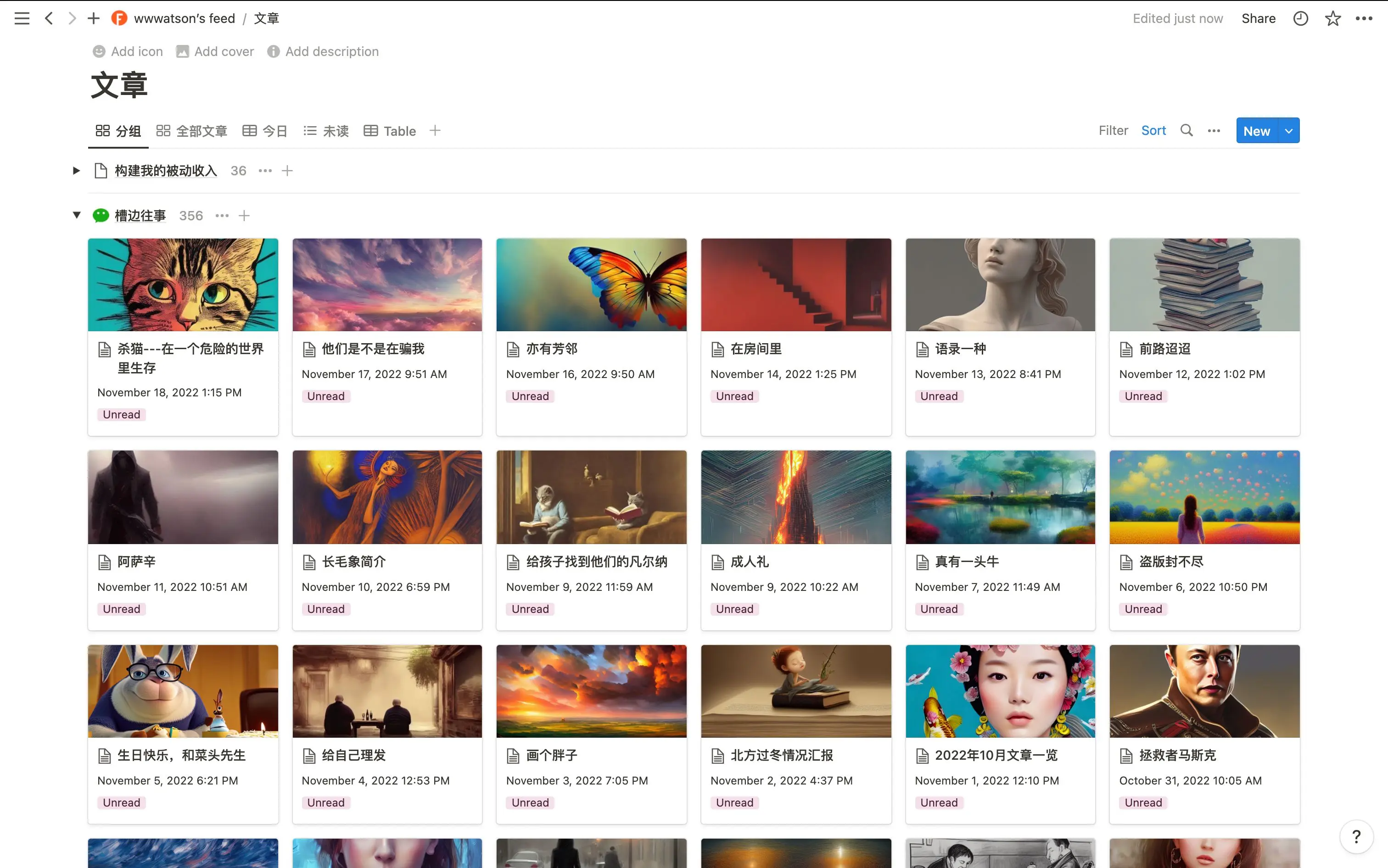
Task: Expand the 构建我的被动收入 group
Action: (76, 171)
